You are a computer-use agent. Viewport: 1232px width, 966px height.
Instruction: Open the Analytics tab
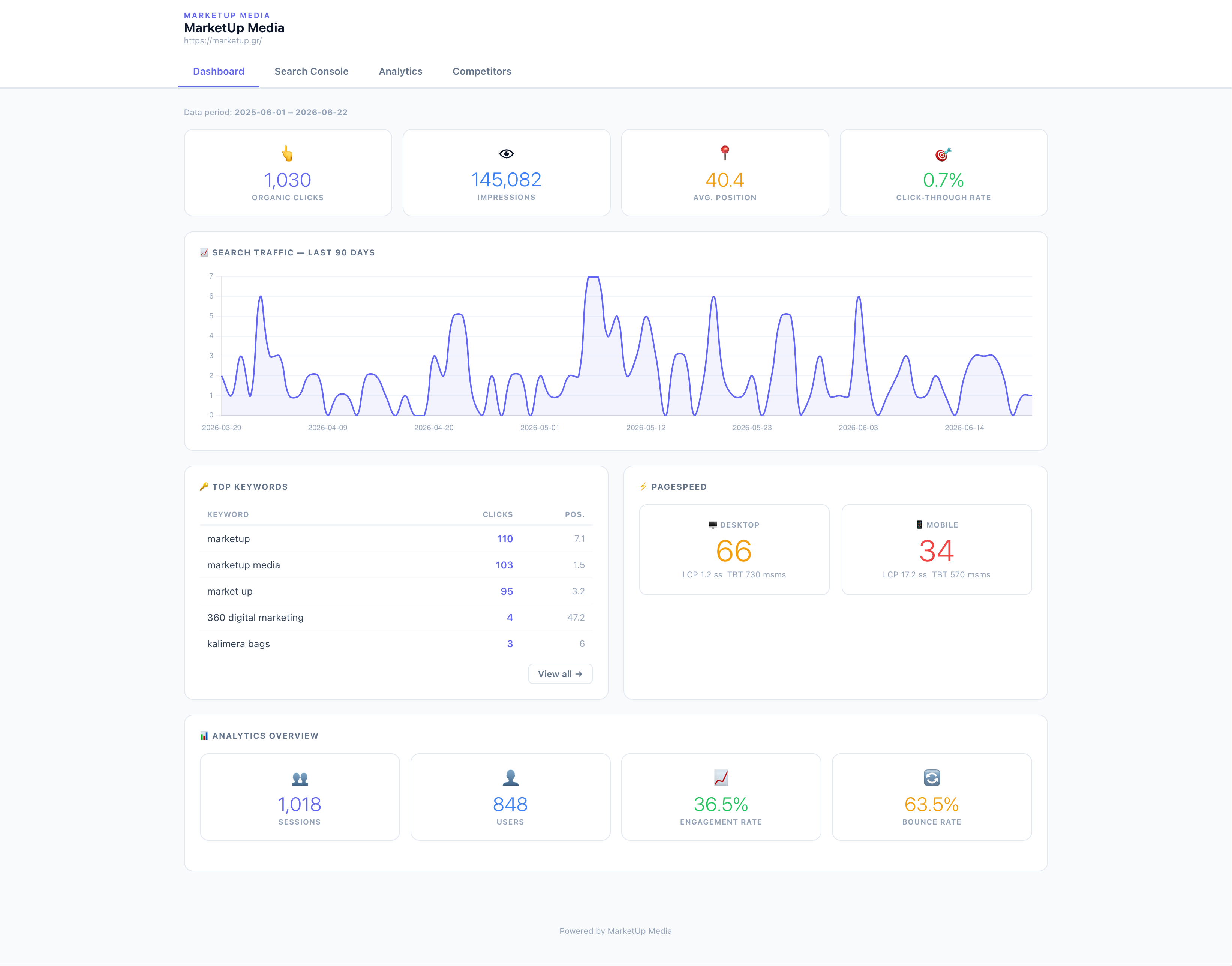[400, 71]
